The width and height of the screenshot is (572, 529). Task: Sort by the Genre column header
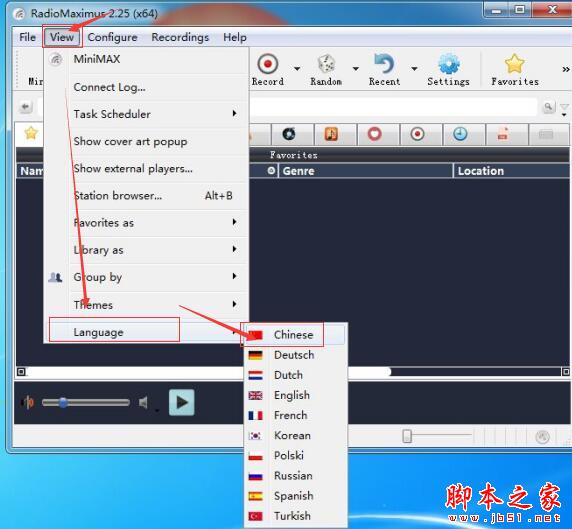pos(365,171)
